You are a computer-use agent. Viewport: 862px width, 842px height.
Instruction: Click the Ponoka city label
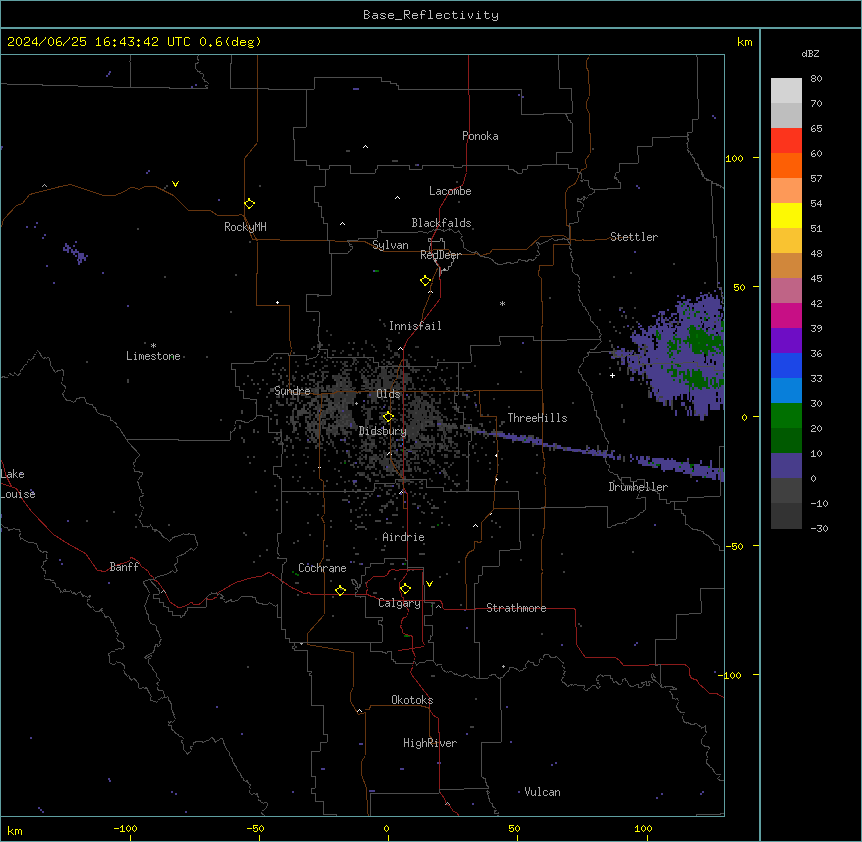(x=480, y=136)
